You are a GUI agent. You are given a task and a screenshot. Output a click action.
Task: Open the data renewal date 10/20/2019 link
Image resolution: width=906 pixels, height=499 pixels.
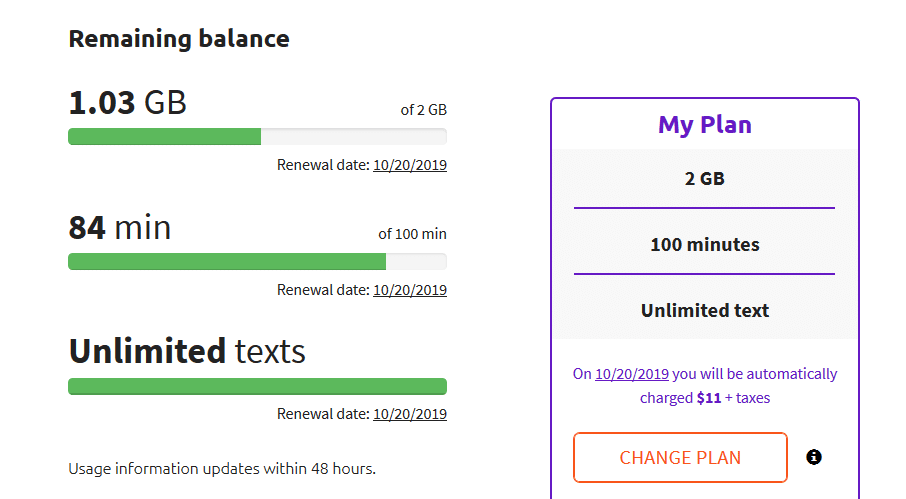pyautogui.click(x=410, y=165)
